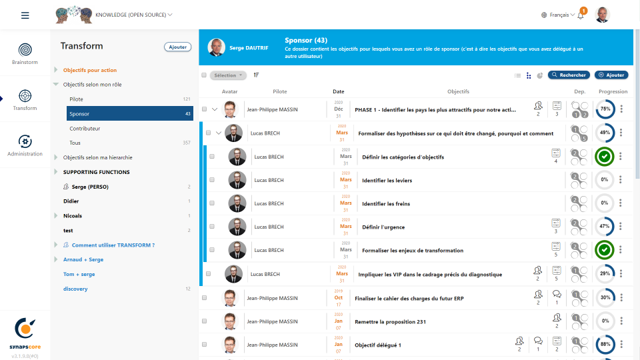Collapse Objectifs selon mon rôle node
640x360 pixels.
point(56,84)
